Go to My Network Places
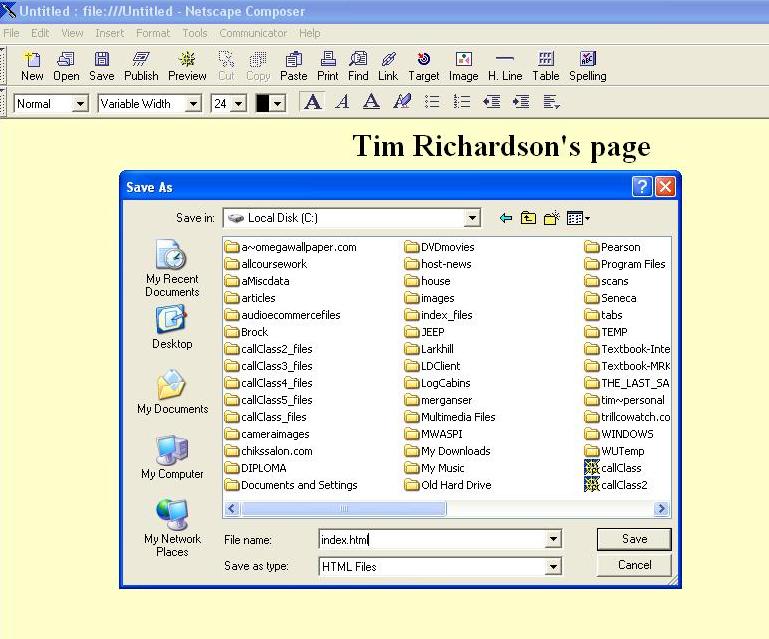The width and height of the screenshot is (769, 639). [x=172, y=528]
